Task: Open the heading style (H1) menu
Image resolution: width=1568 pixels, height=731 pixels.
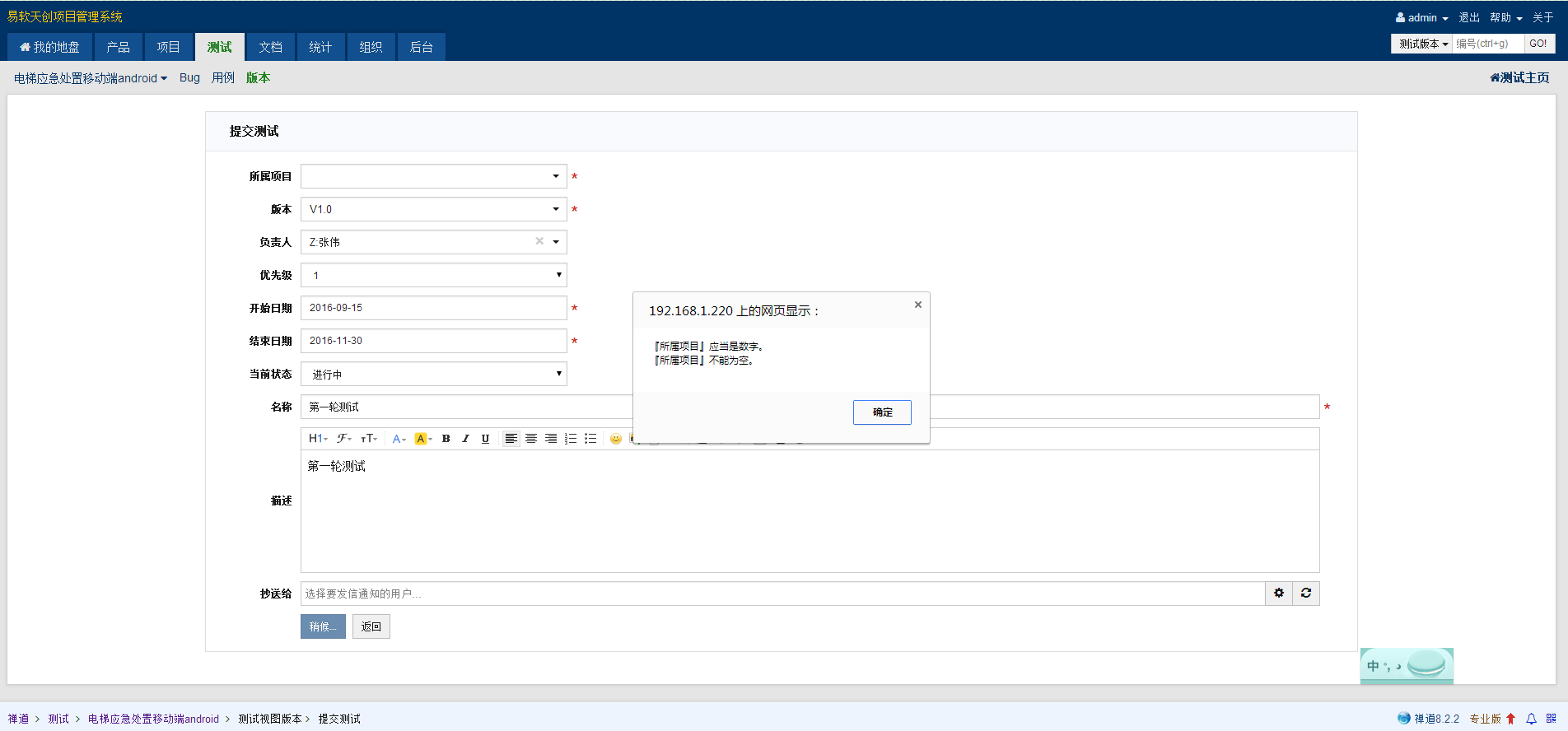Action: (318, 439)
